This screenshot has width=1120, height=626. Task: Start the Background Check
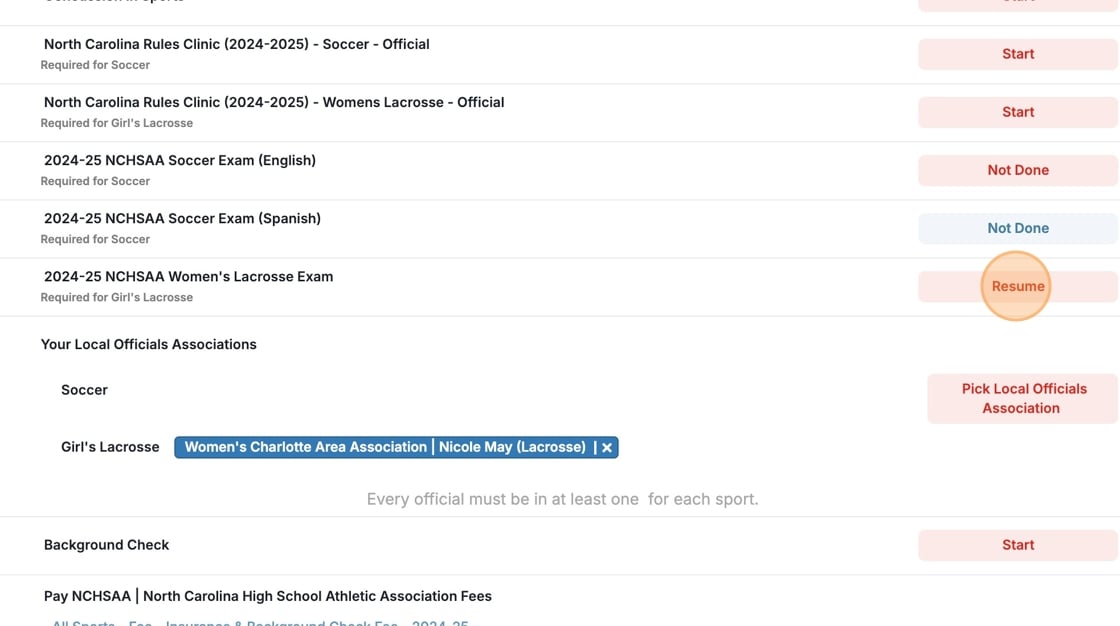1017,545
